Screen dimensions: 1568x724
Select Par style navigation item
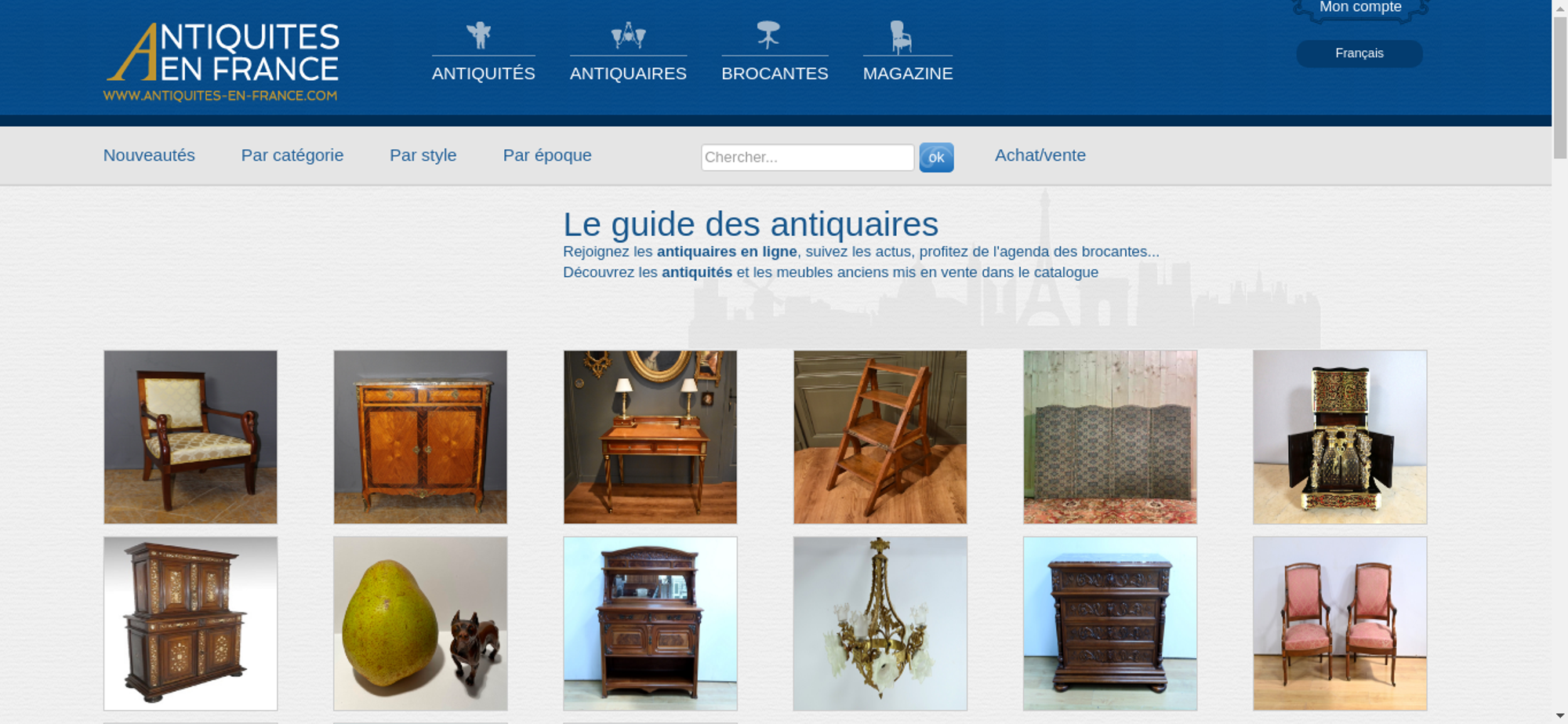[x=423, y=155]
